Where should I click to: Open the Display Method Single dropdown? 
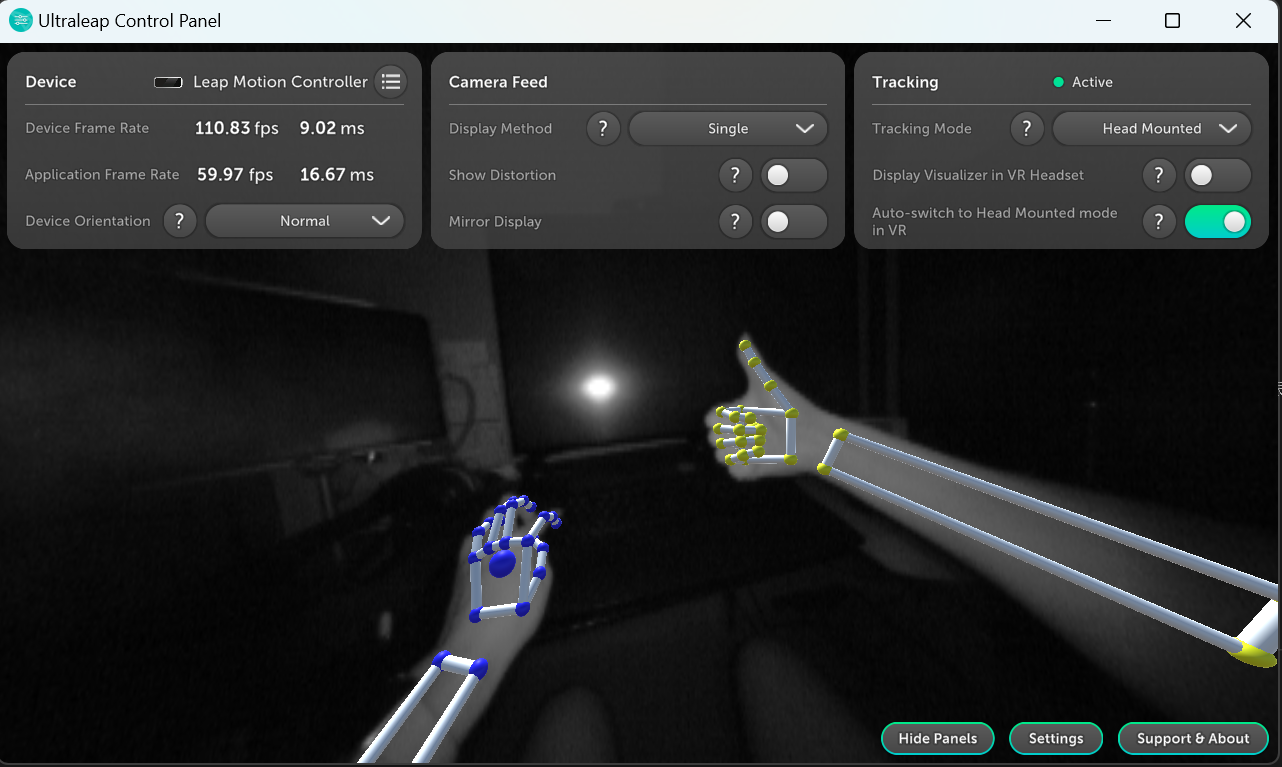click(728, 129)
